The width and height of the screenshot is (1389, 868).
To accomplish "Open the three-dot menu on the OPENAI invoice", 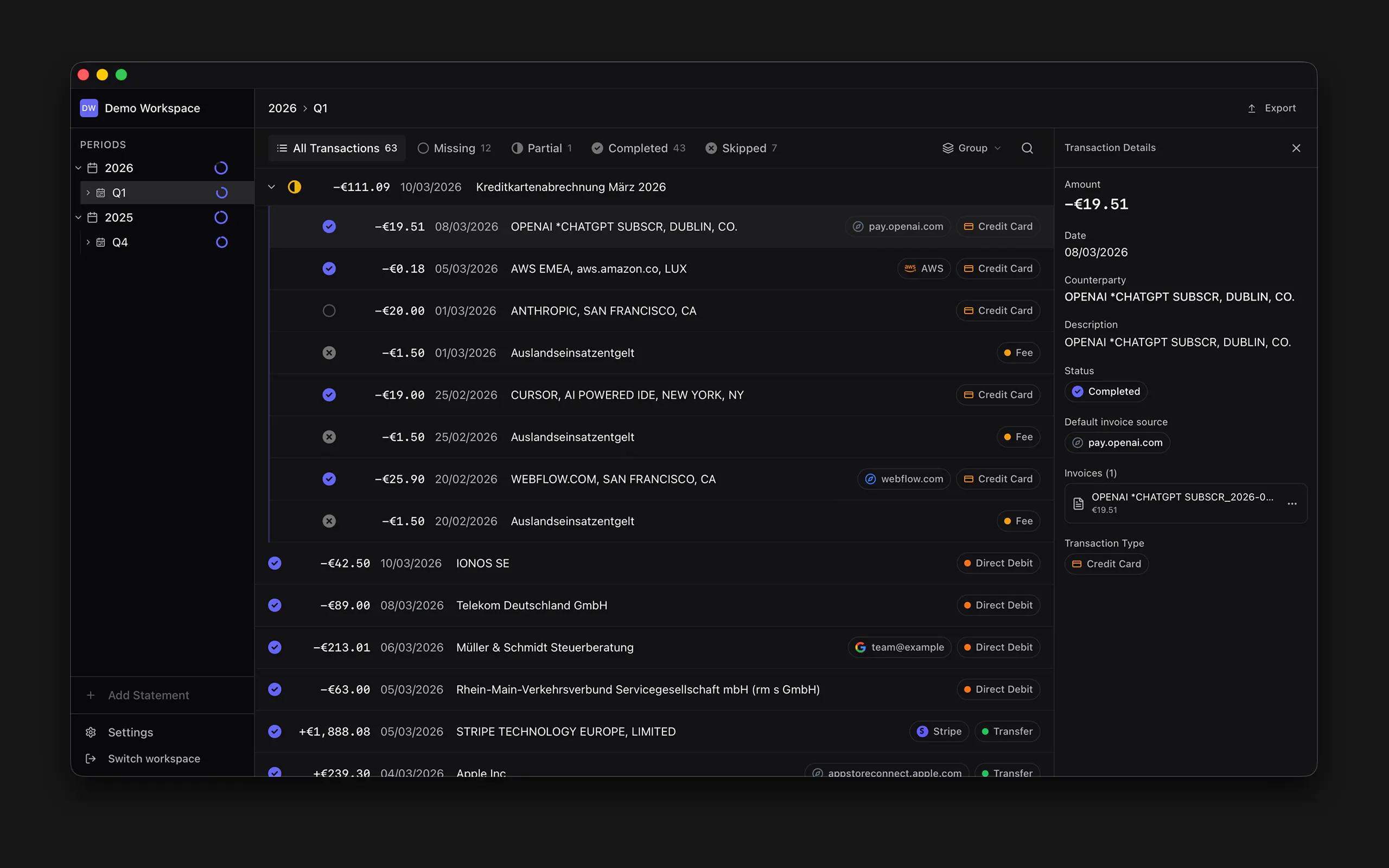I will (x=1292, y=503).
